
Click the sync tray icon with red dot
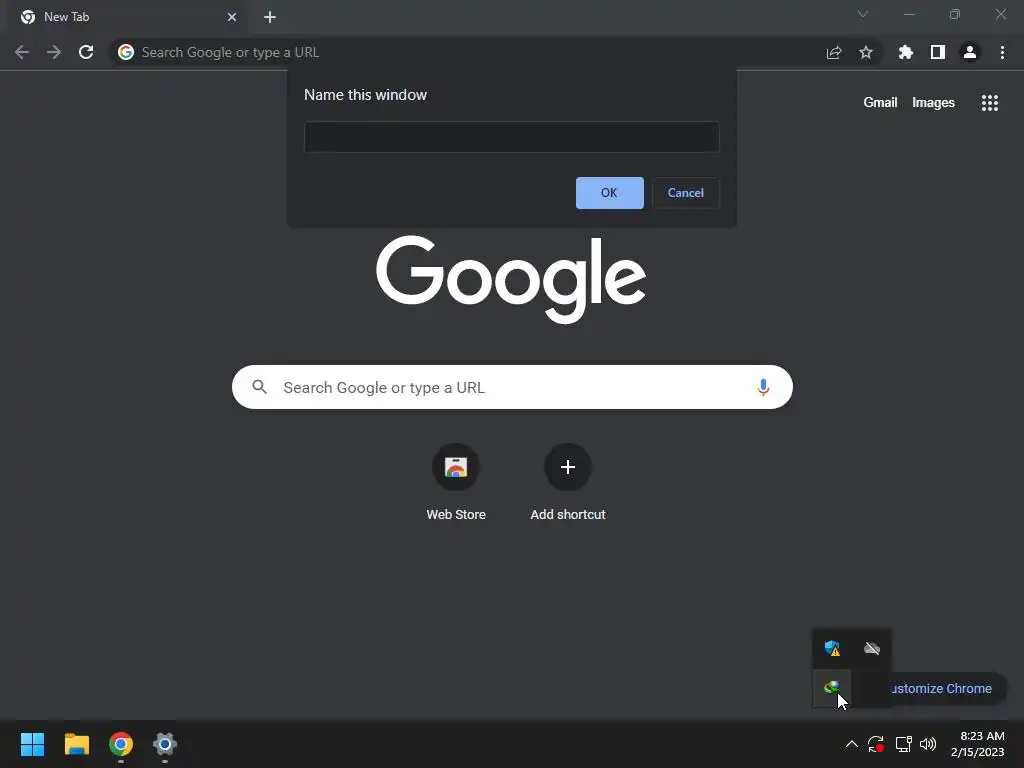[876, 744]
